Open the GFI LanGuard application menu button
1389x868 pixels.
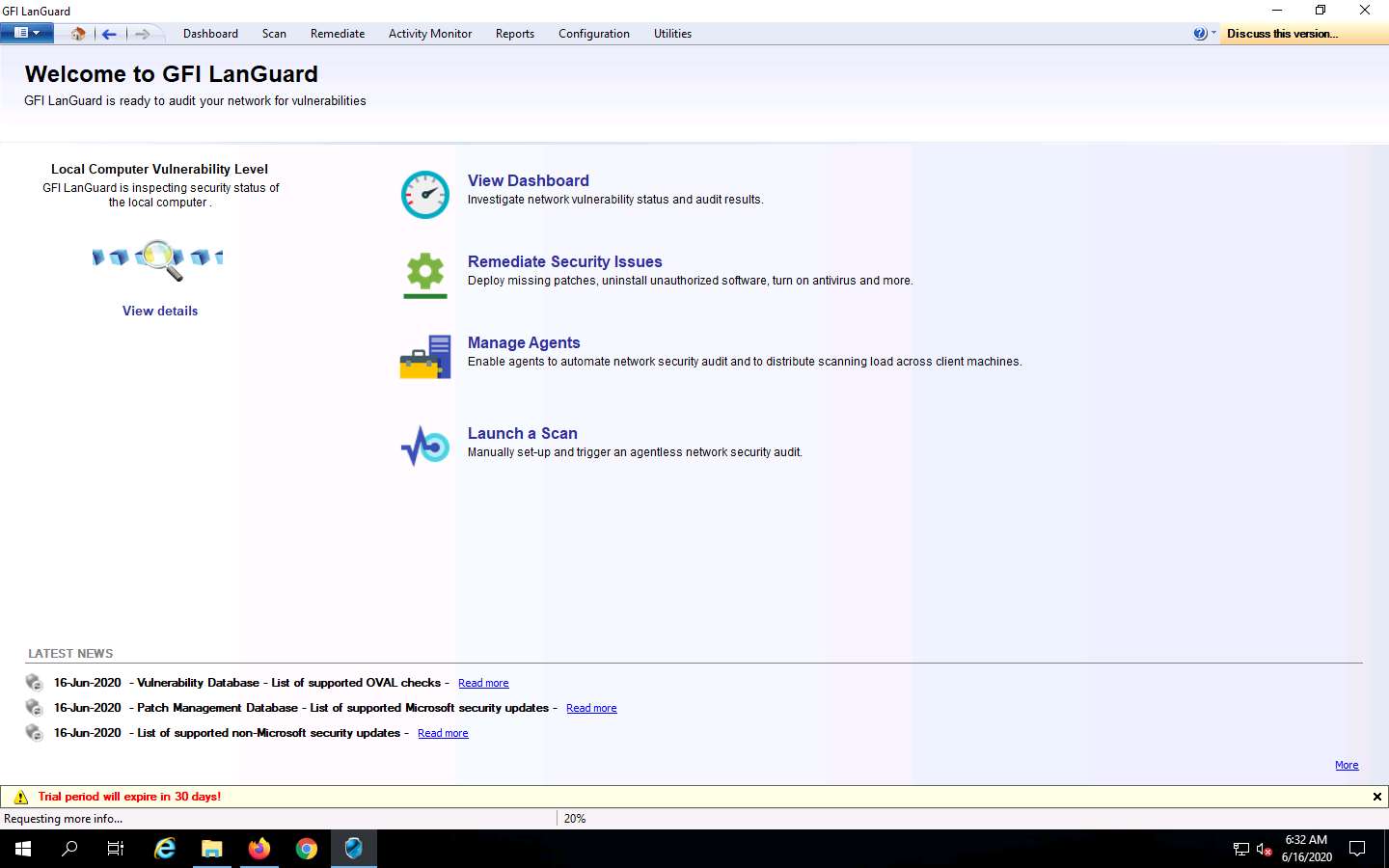26,33
